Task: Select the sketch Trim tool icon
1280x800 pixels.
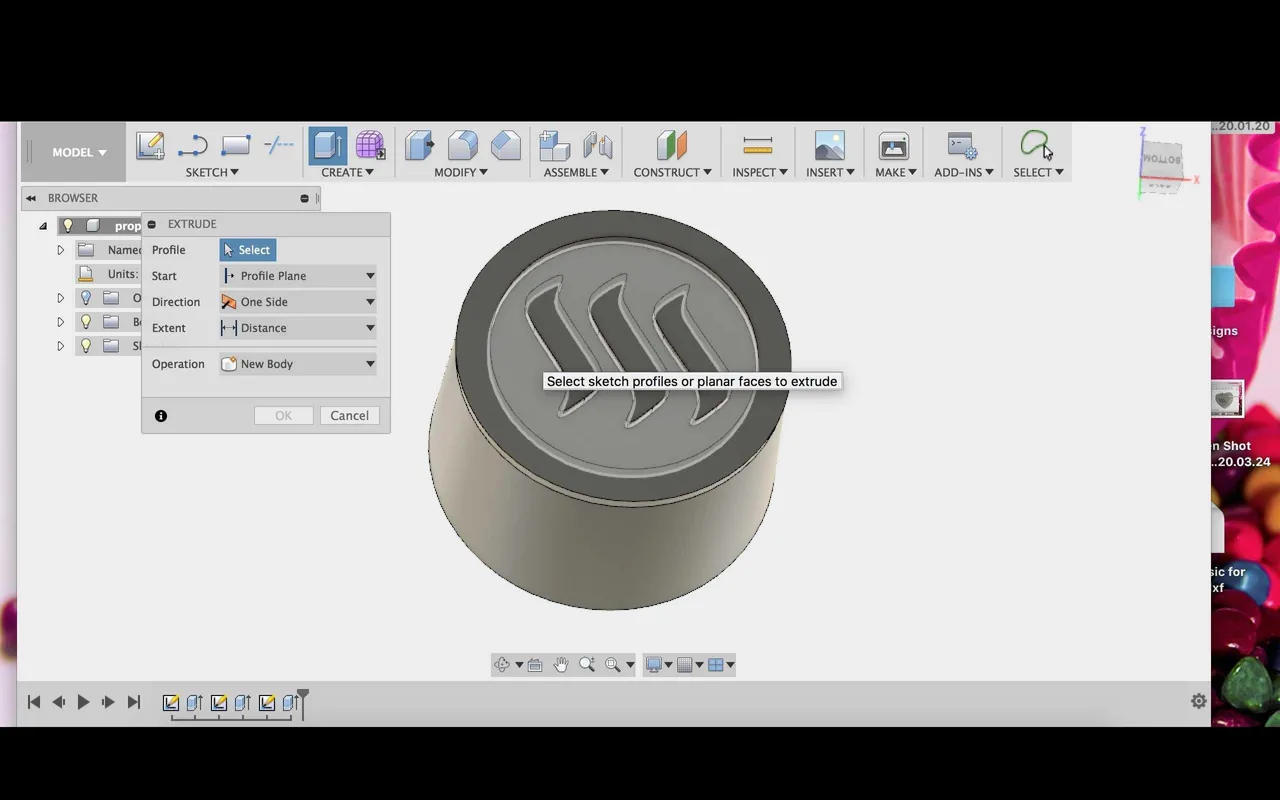Action: point(278,146)
